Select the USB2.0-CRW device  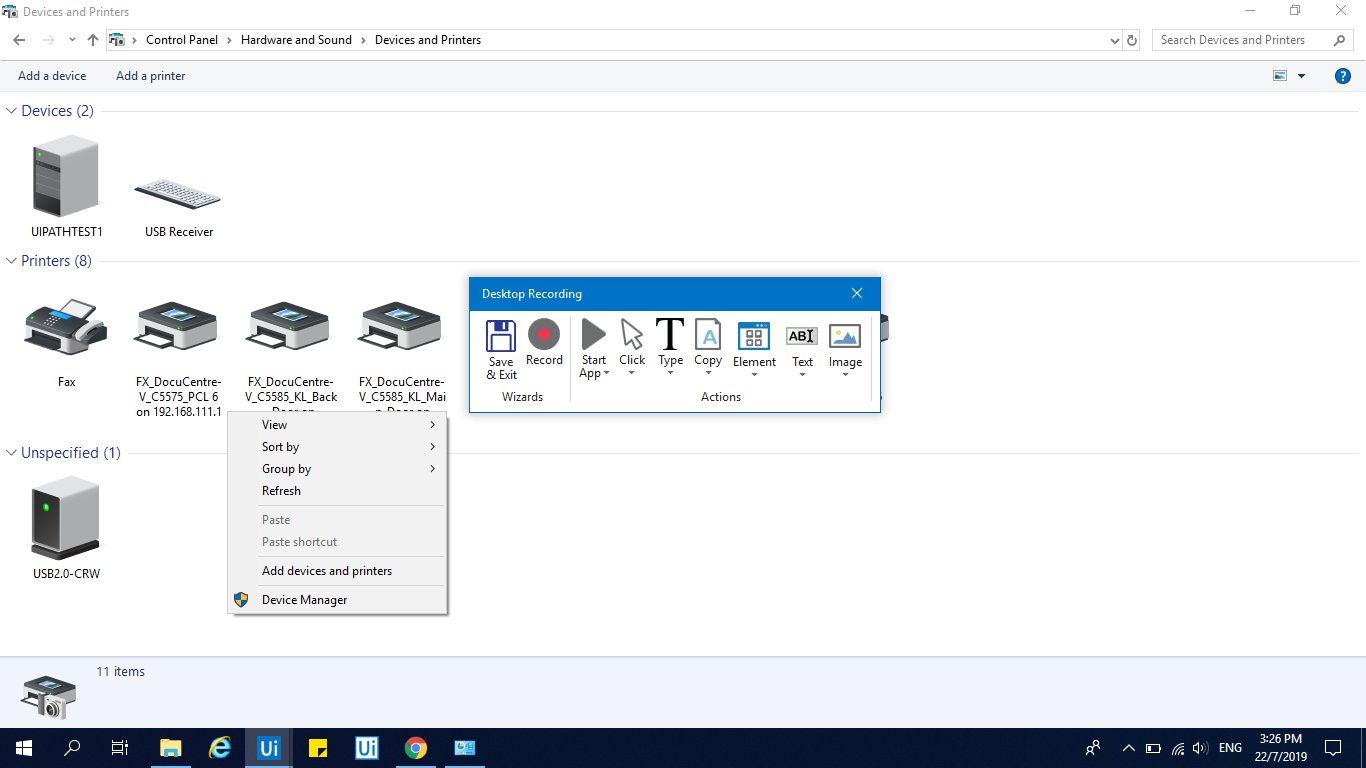click(x=66, y=529)
